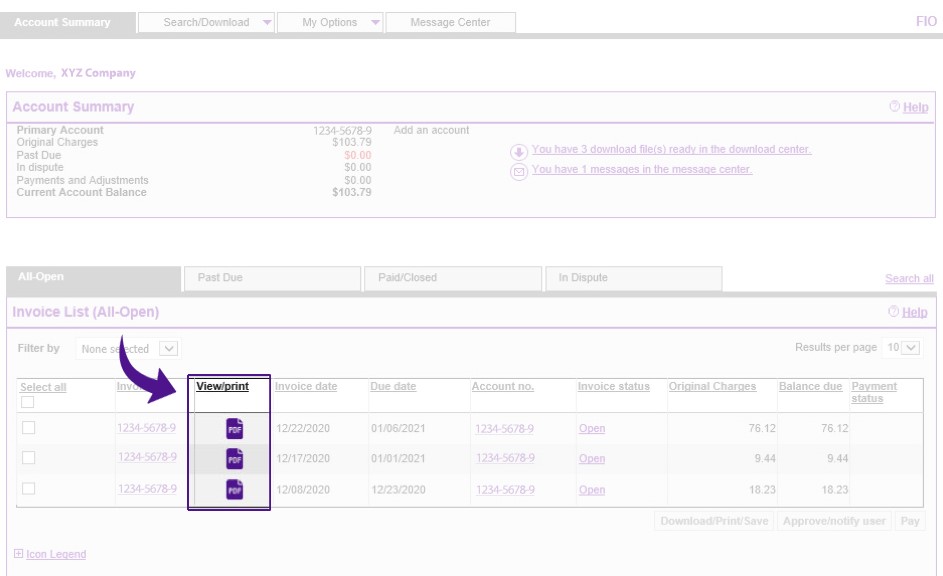Click Open status for the 9.44 invoice
The width and height of the screenshot is (943, 576).
592,459
